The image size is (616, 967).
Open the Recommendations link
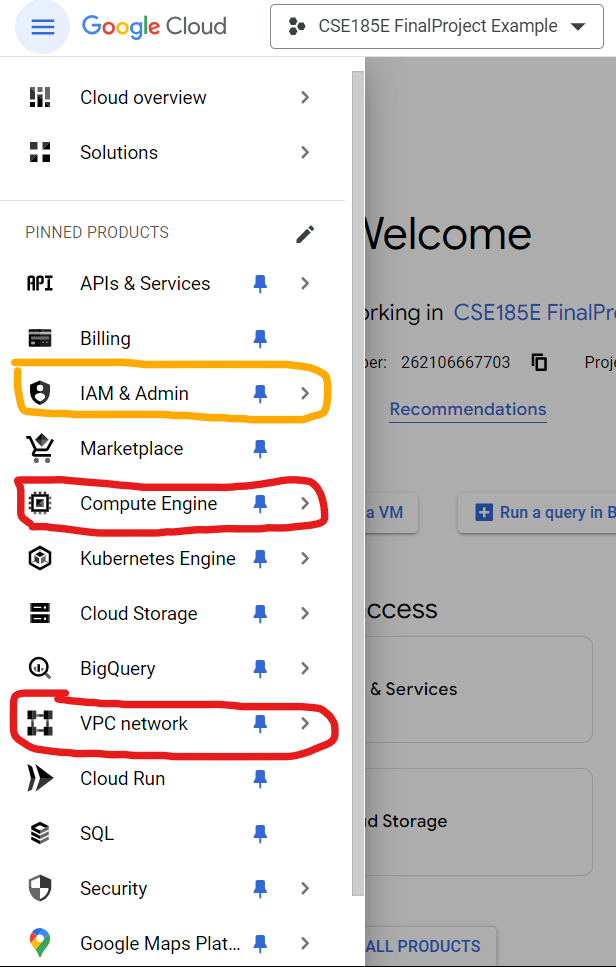coord(468,410)
